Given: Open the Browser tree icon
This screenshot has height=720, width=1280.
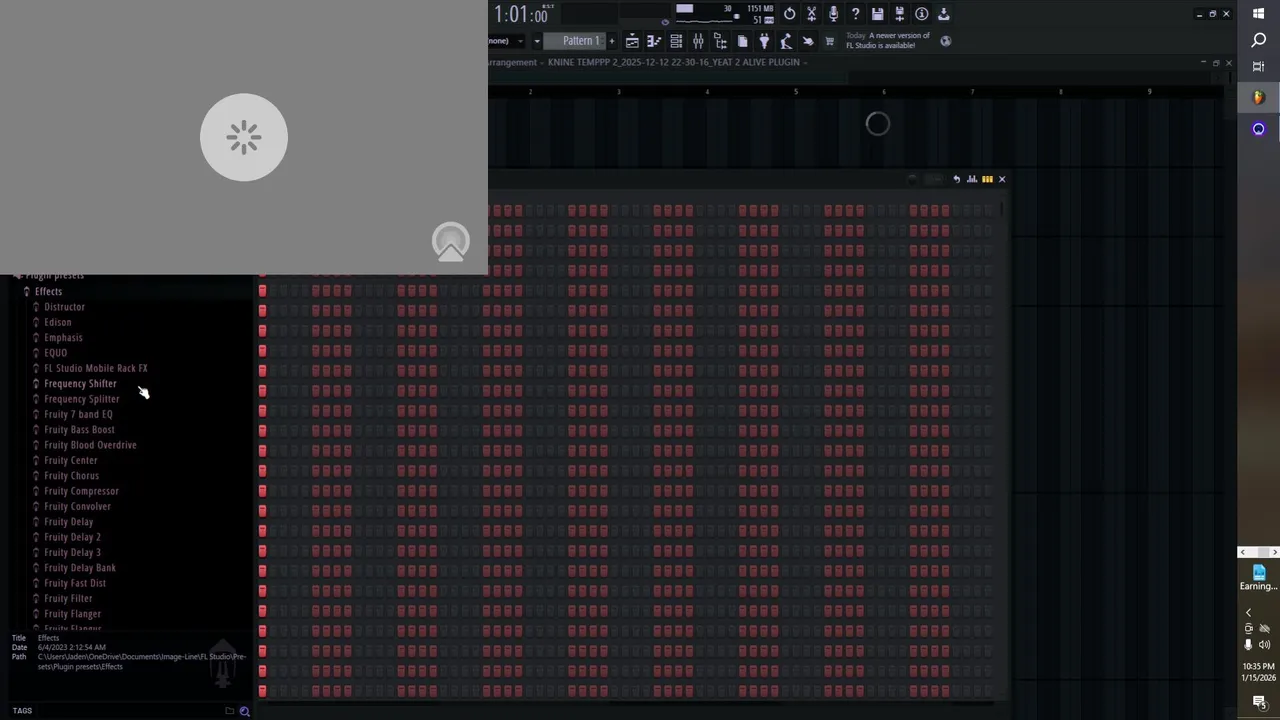Looking at the screenshot, I should pos(720,41).
